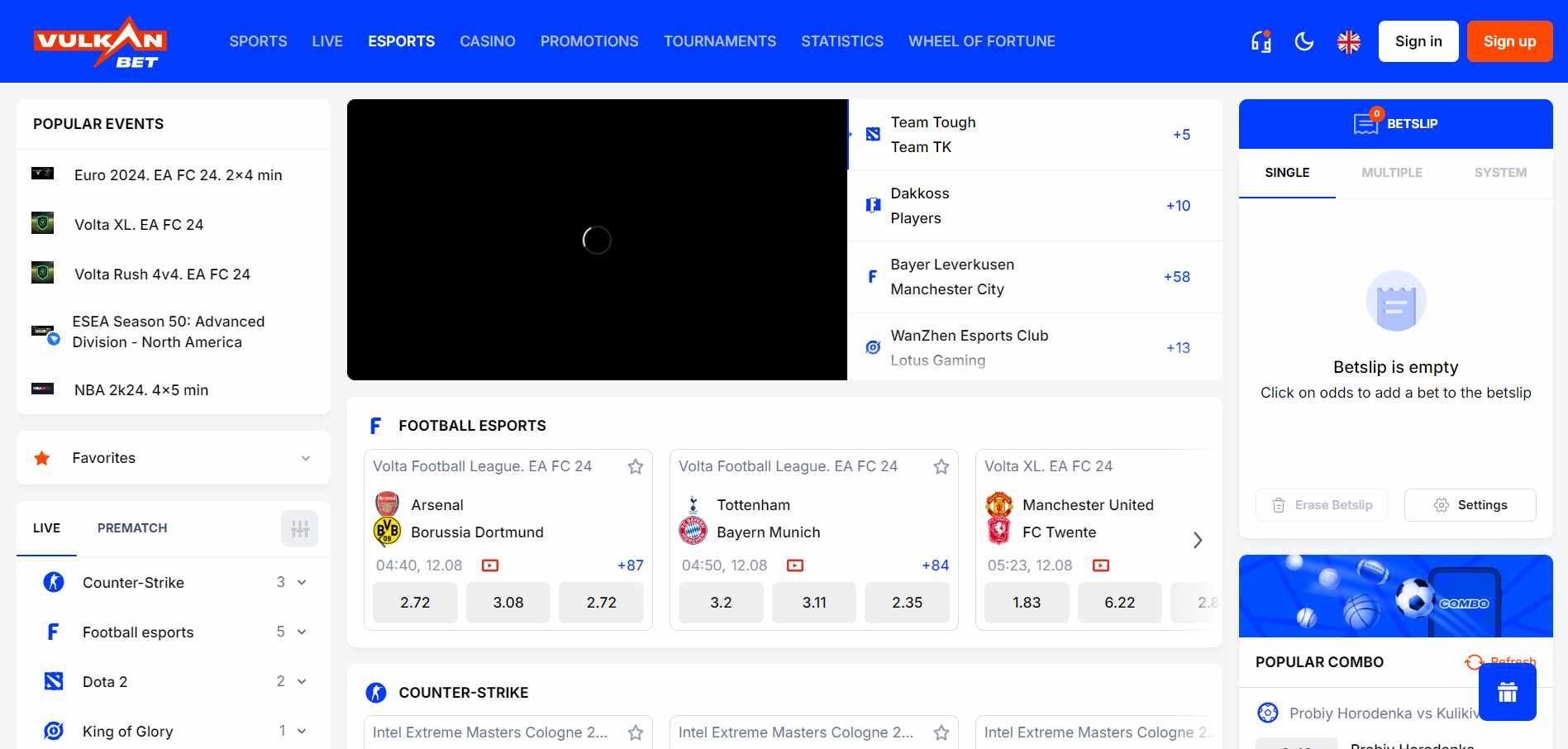Favorite the Arsenal match star
Screen dimensions: 1568x749
(636, 466)
